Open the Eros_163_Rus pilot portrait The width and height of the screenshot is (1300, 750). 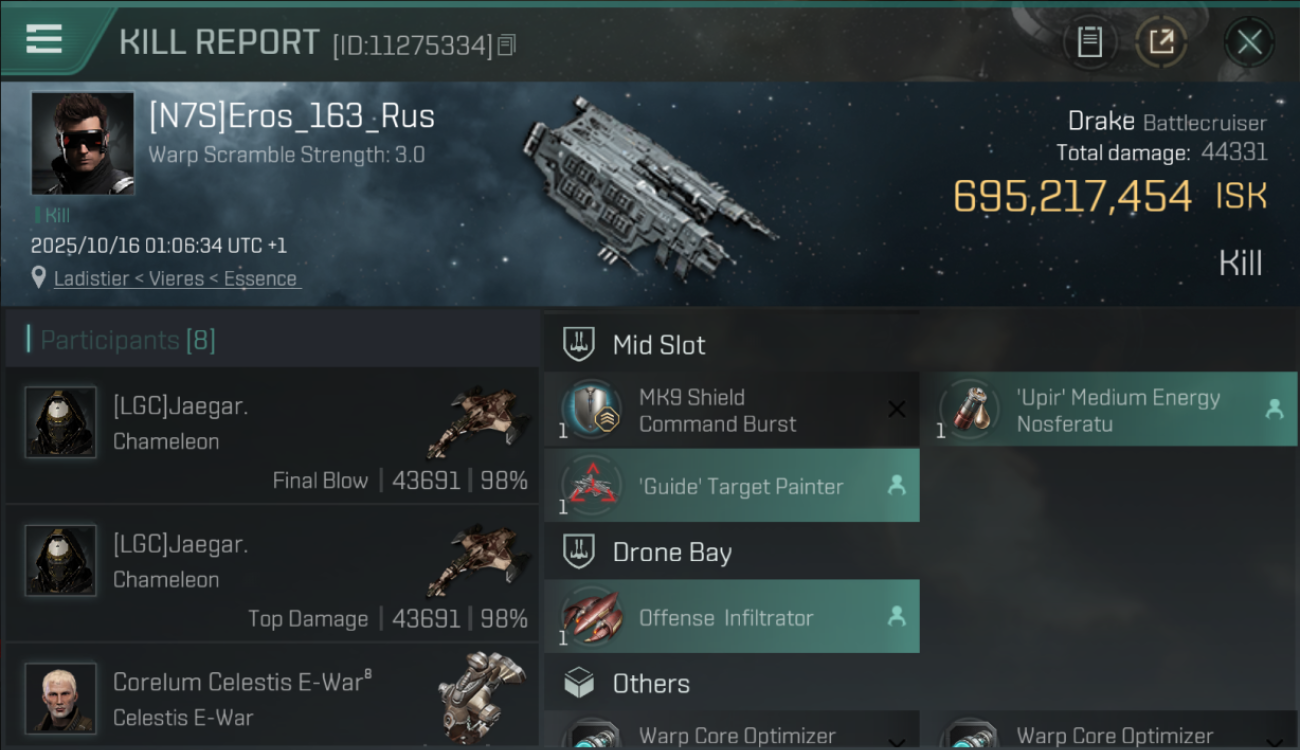82,143
